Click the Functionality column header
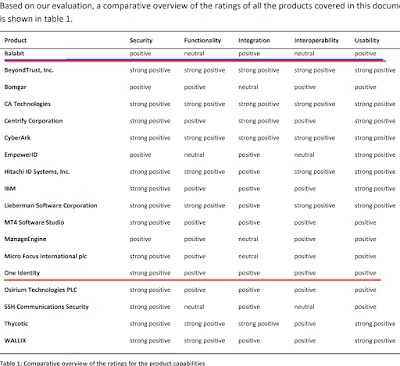This screenshot has height=366, width=400. click(202, 40)
